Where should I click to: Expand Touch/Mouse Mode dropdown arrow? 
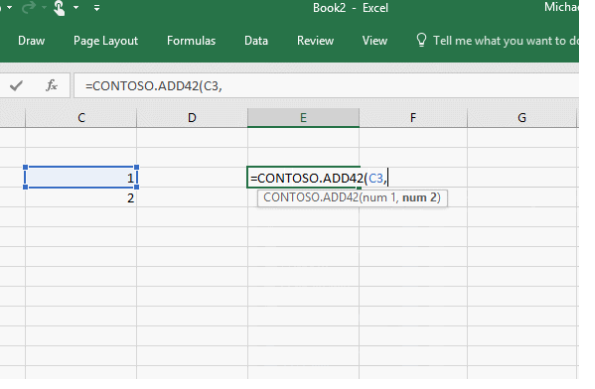pos(76,7)
